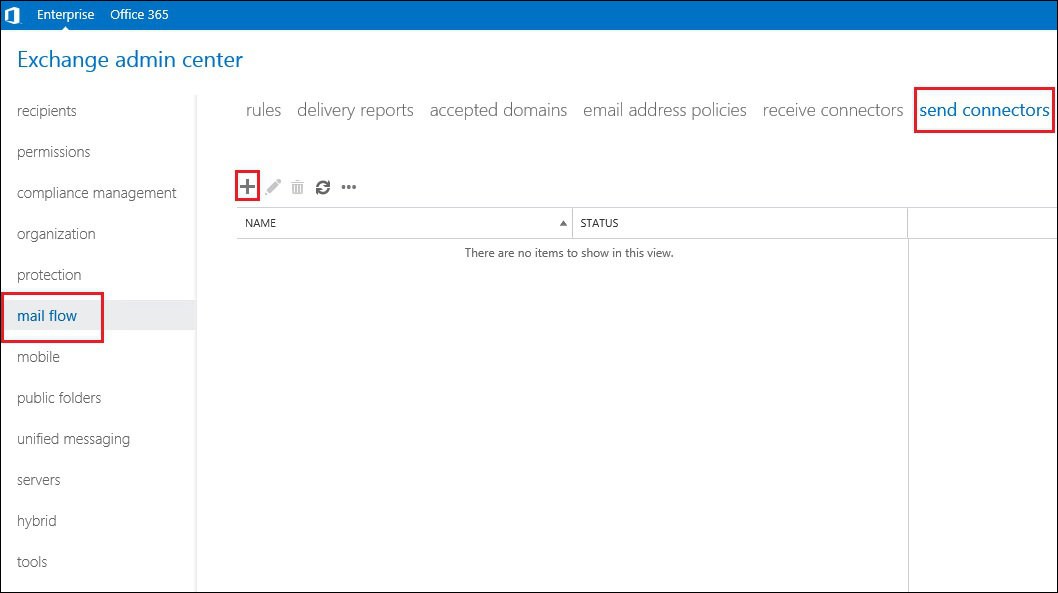Open the receive connectors tab
The width and height of the screenshot is (1058, 593).
833,110
